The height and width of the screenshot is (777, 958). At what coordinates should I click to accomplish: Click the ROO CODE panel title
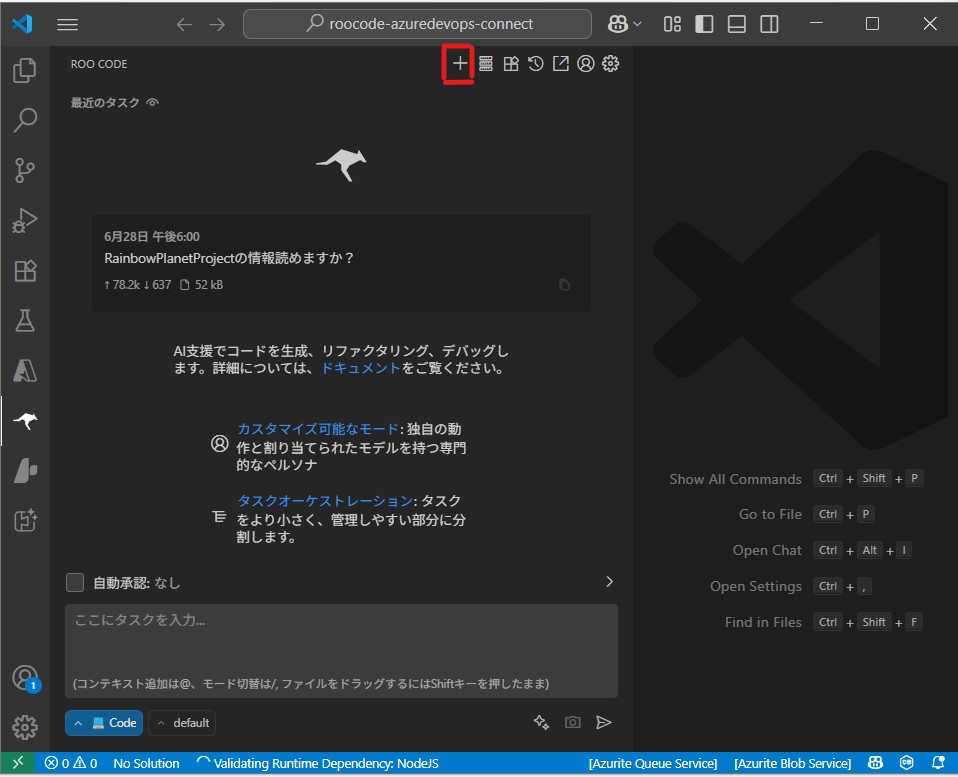point(99,64)
